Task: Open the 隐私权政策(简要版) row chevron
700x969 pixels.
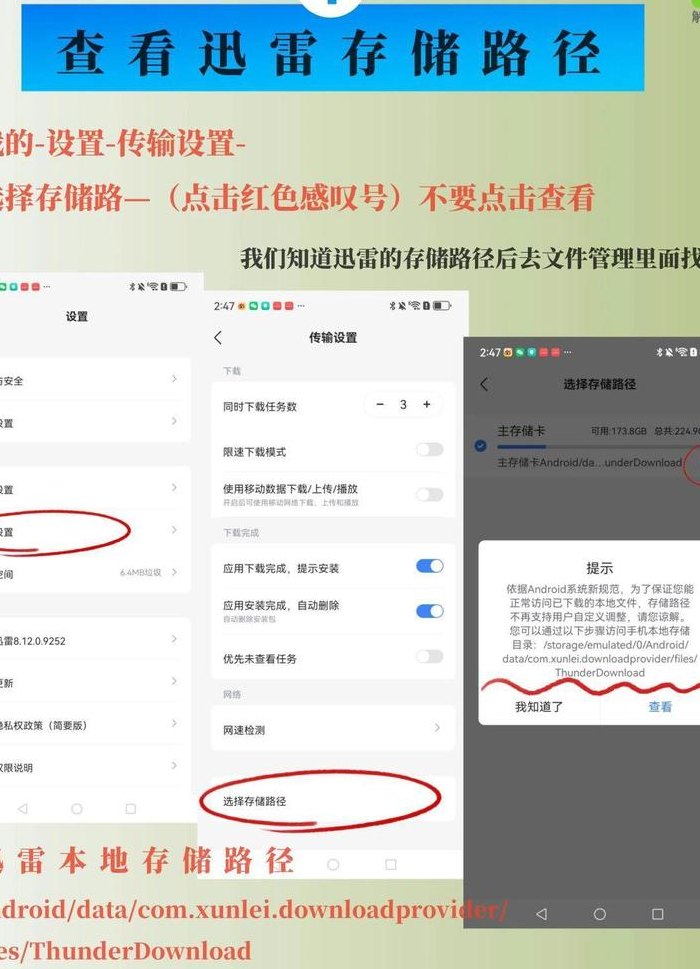Action: point(174,723)
